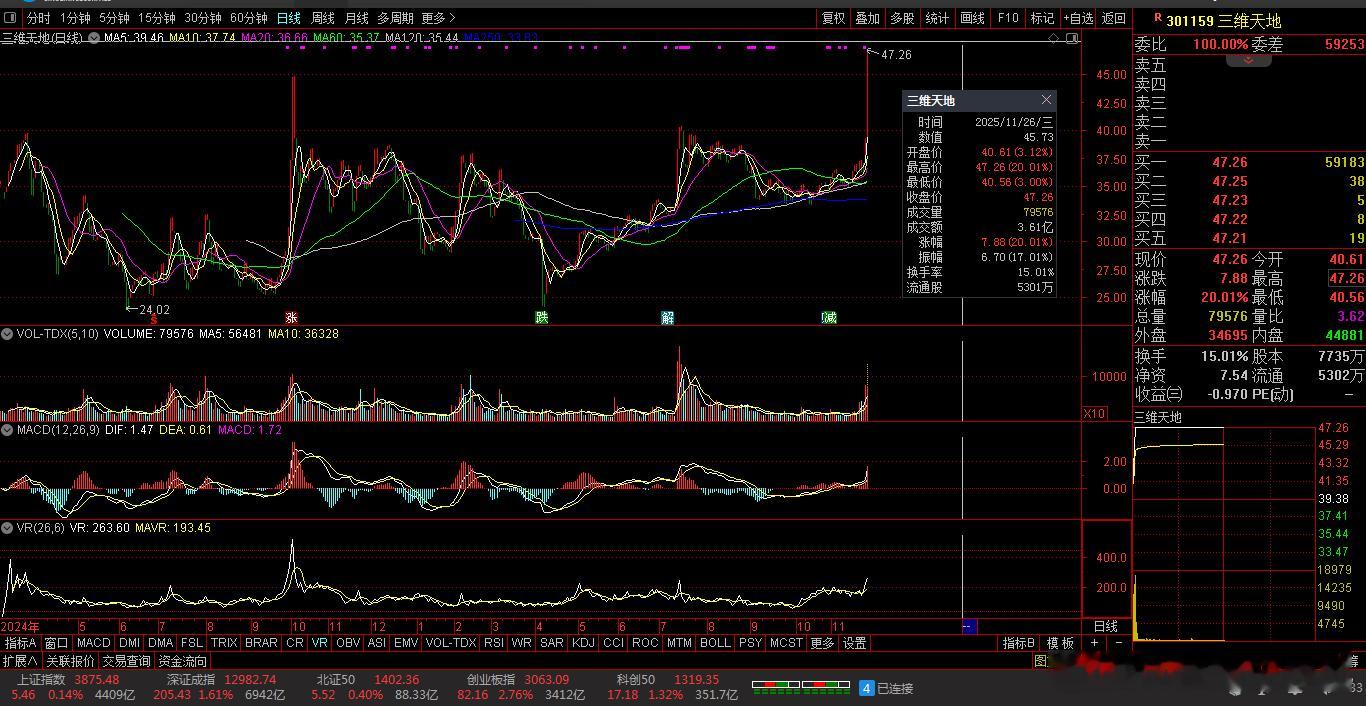Viewport: 1366px width, 706px height.
Task: Click the layout icon left of 分时
Action: (x=10, y=18)
